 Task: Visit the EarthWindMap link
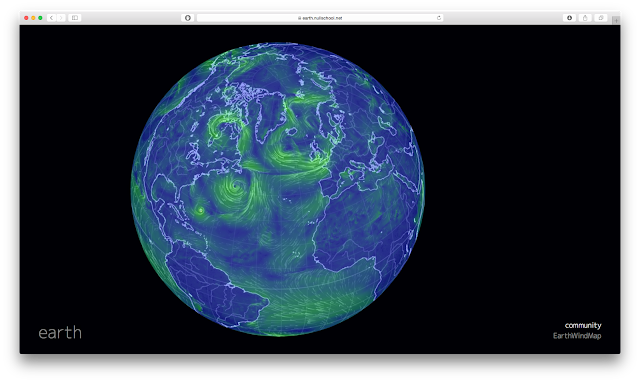[577, 336]
